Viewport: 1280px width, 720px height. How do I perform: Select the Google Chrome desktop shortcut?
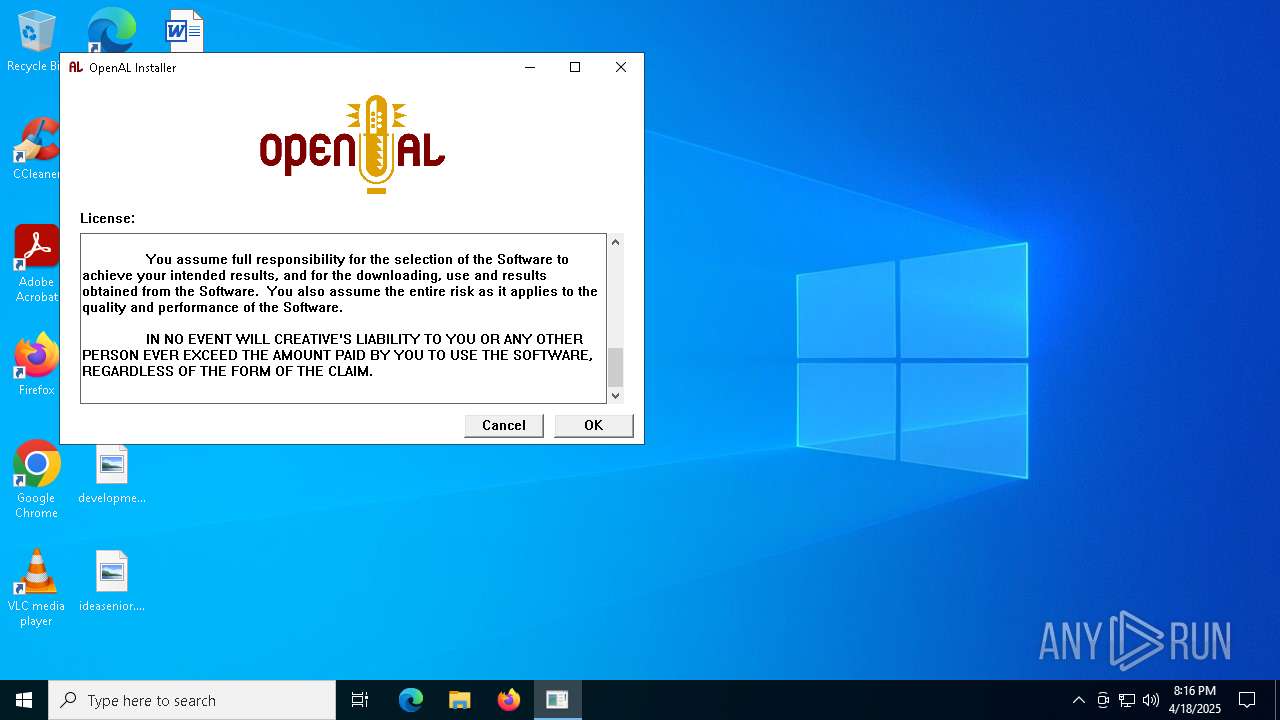point(36,479)
